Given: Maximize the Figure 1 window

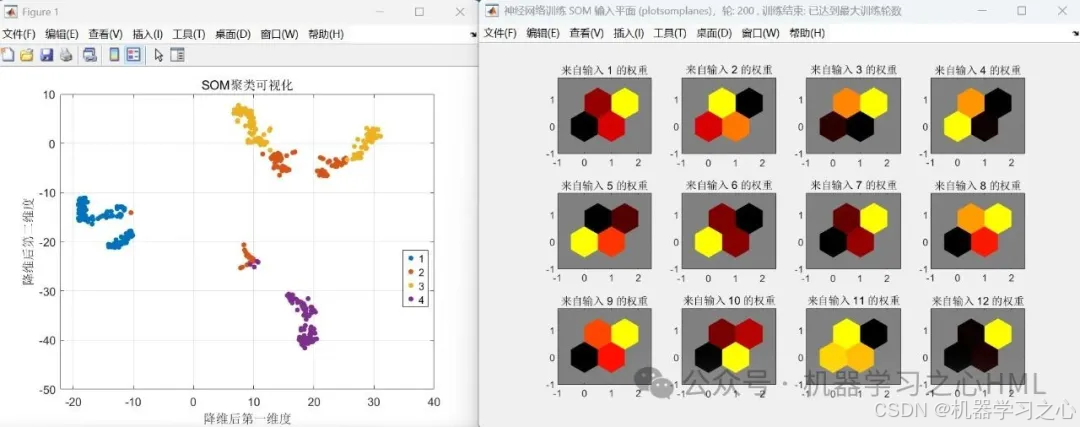Looking at the screenshot, I should coord(419,12).
